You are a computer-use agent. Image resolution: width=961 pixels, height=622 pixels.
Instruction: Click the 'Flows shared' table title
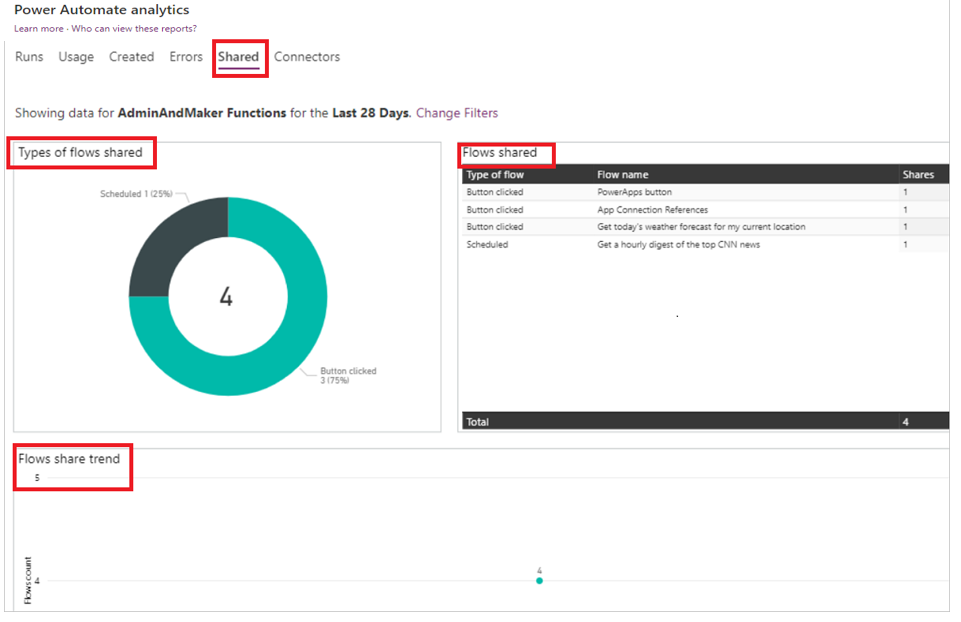point(499,153)
